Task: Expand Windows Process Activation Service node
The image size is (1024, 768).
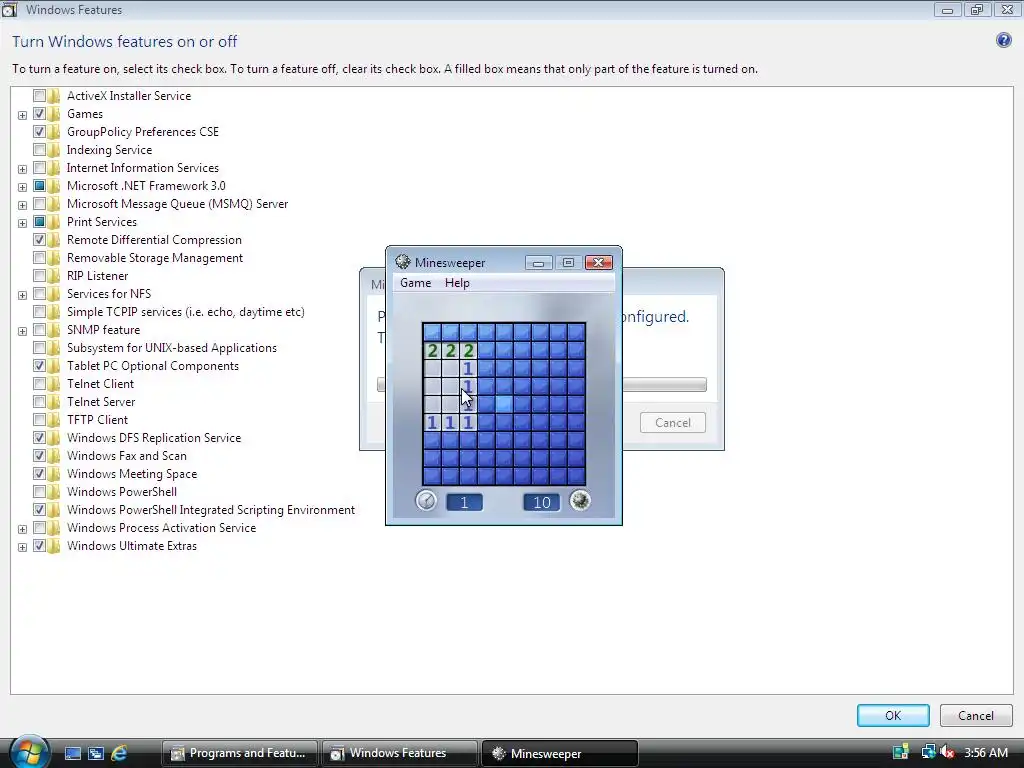Action: (x=22, y=529)
